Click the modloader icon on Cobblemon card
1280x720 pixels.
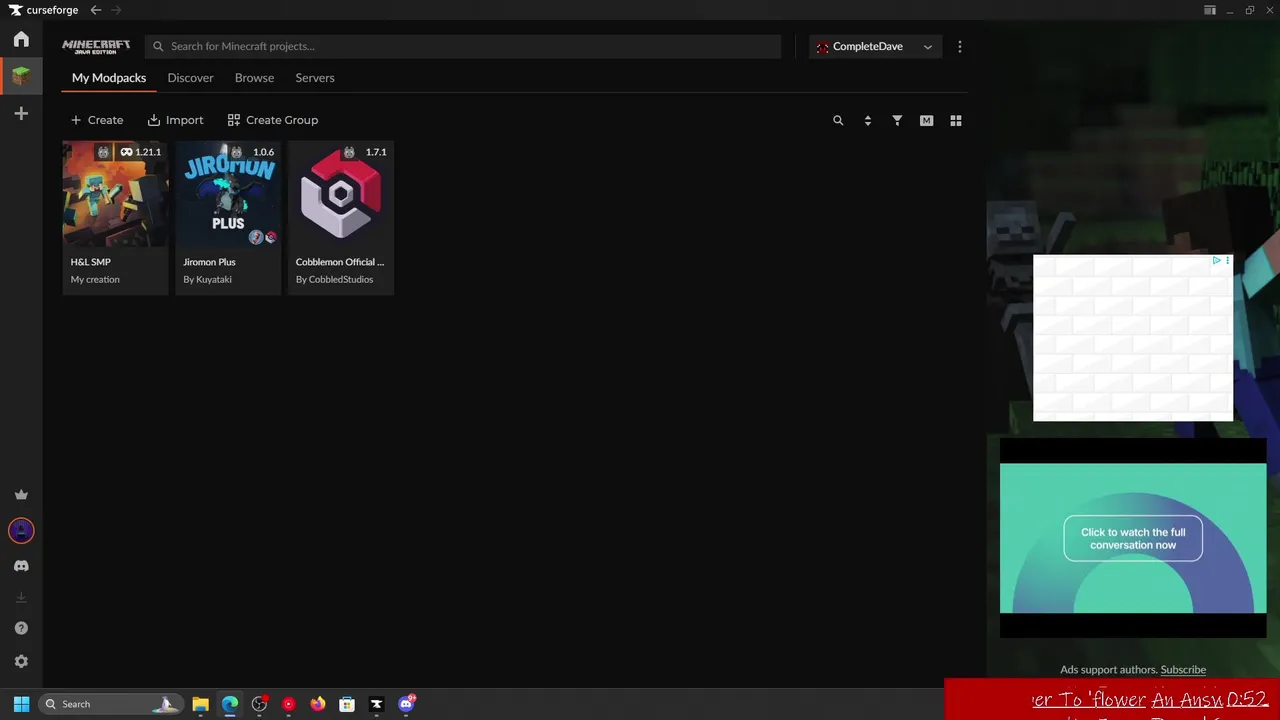[349, 152]
